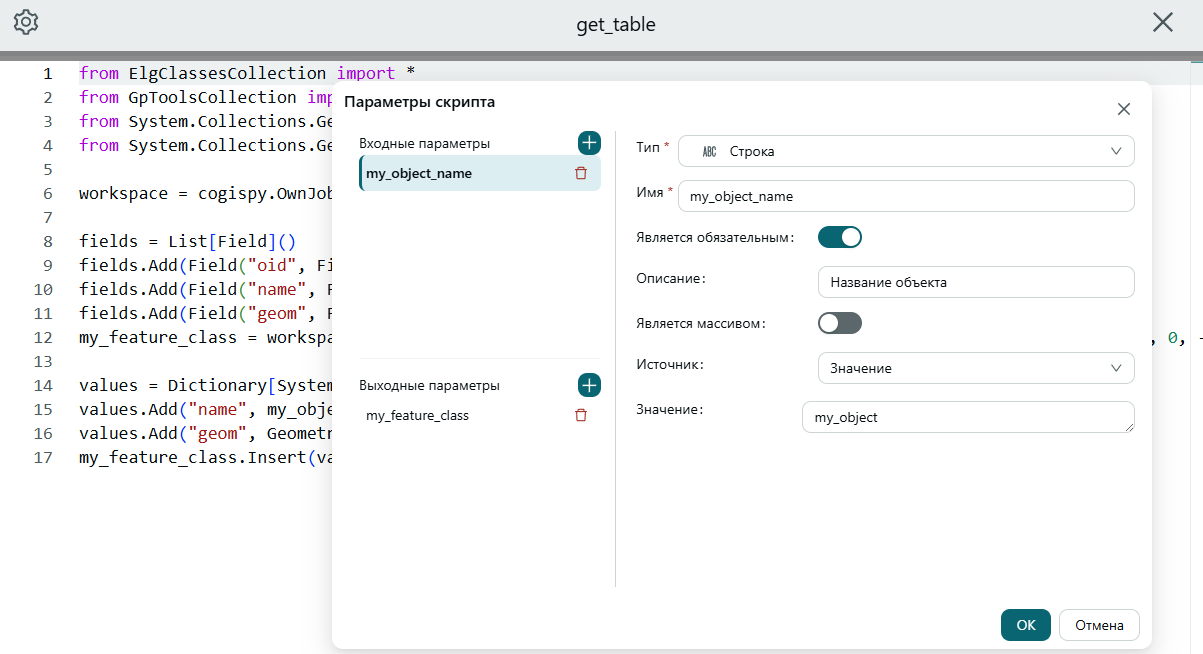Expand the Источник dropdown

976,368
